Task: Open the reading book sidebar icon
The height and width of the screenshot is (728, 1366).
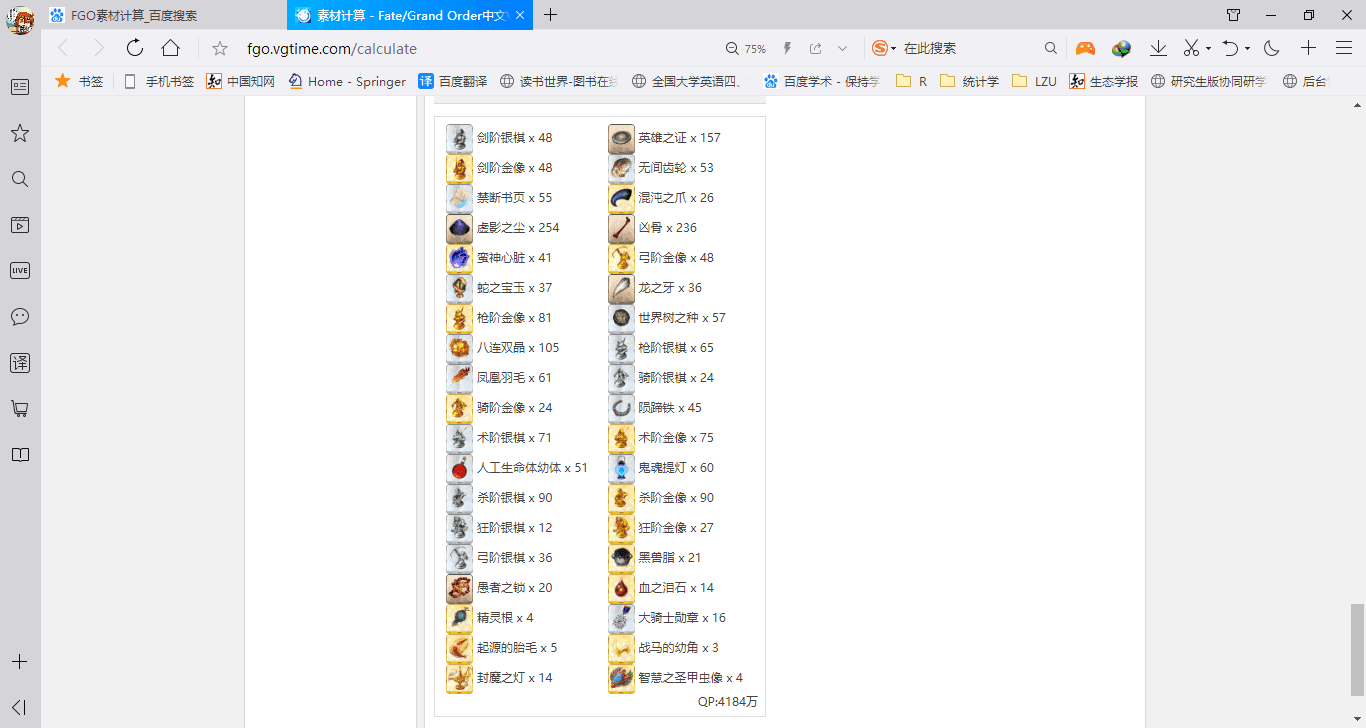Action: click(x=20, y=455)
